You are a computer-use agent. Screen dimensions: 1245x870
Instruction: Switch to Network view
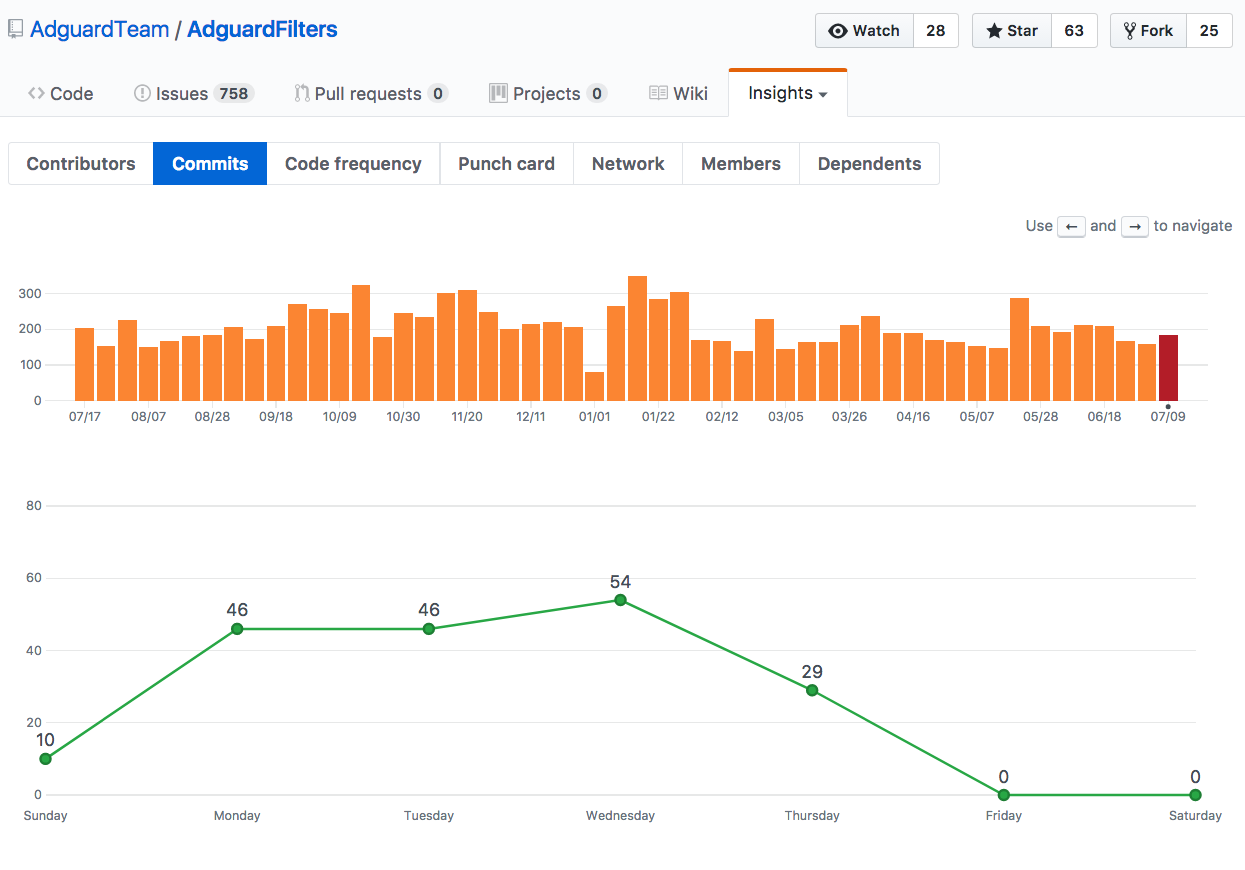coord(628,164)
